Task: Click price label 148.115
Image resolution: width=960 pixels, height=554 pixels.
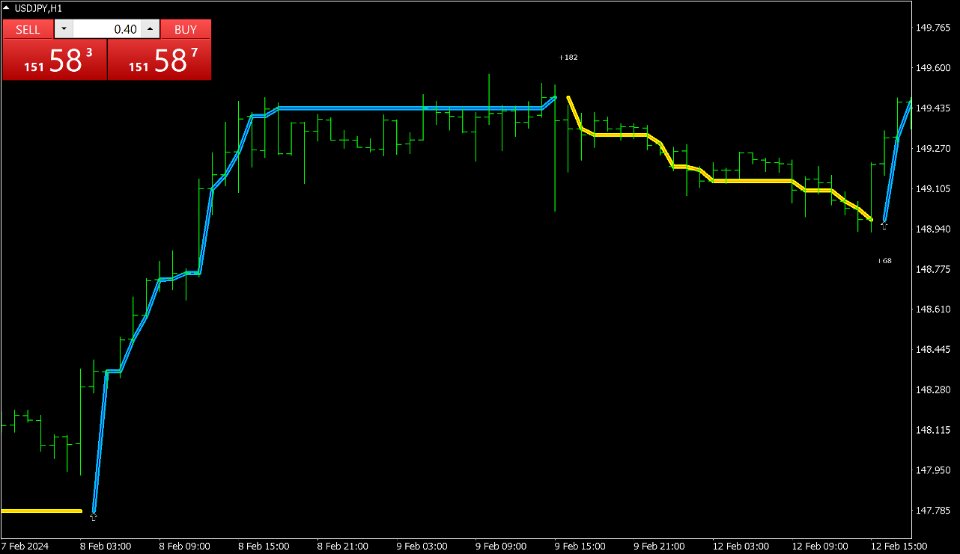Action: click(x=933, y=430)
